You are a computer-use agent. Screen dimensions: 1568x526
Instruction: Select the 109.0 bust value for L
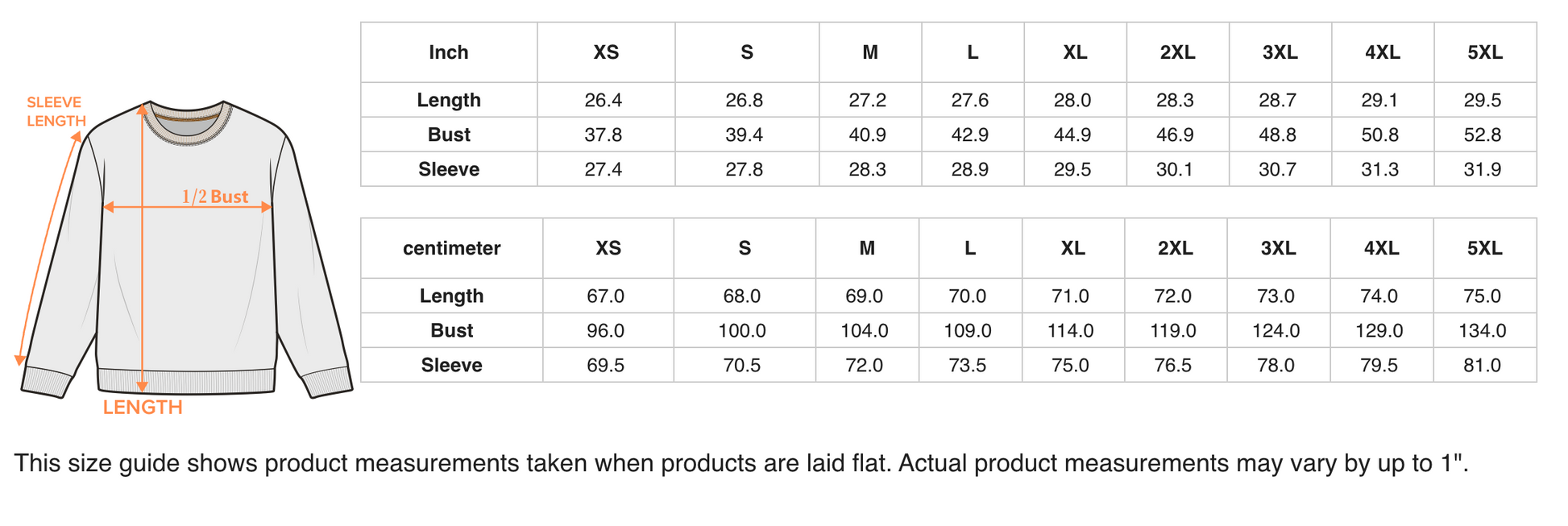[x=968, y=330]
